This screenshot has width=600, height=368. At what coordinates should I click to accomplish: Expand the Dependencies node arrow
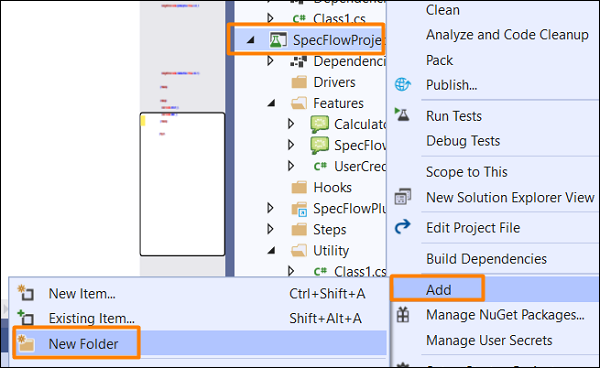pyautogui.click(x=271, y=61)
